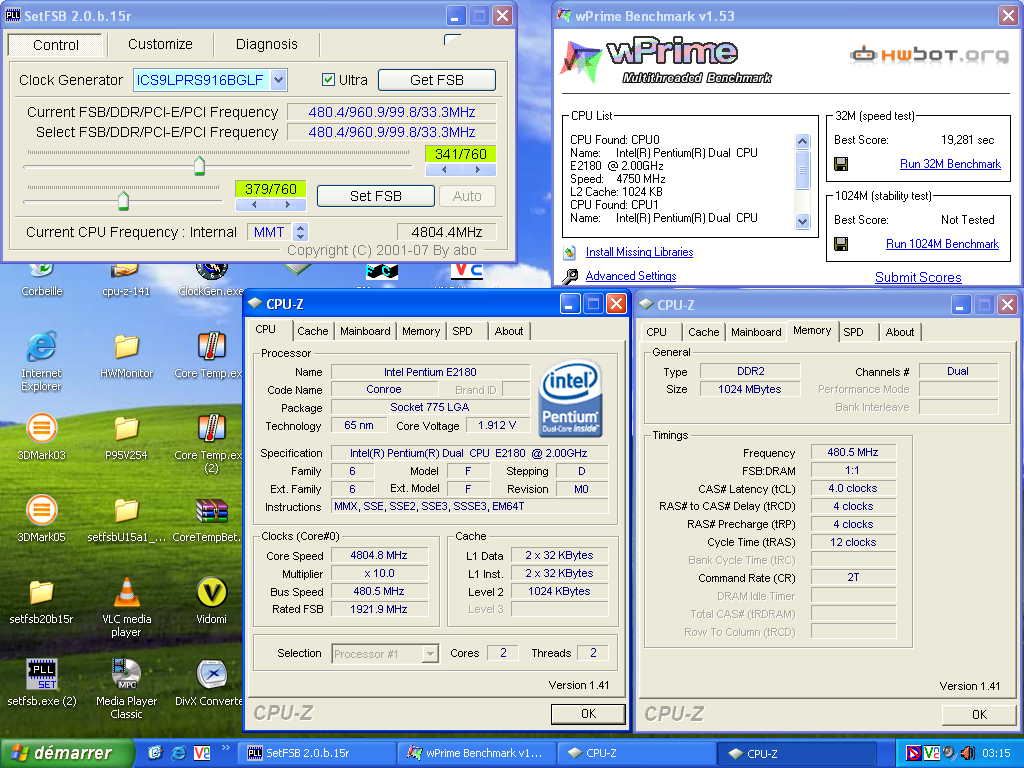1024x768 pixels.
Task: Select the Control tab in SetFSB
Action: (x=56, y=44)
